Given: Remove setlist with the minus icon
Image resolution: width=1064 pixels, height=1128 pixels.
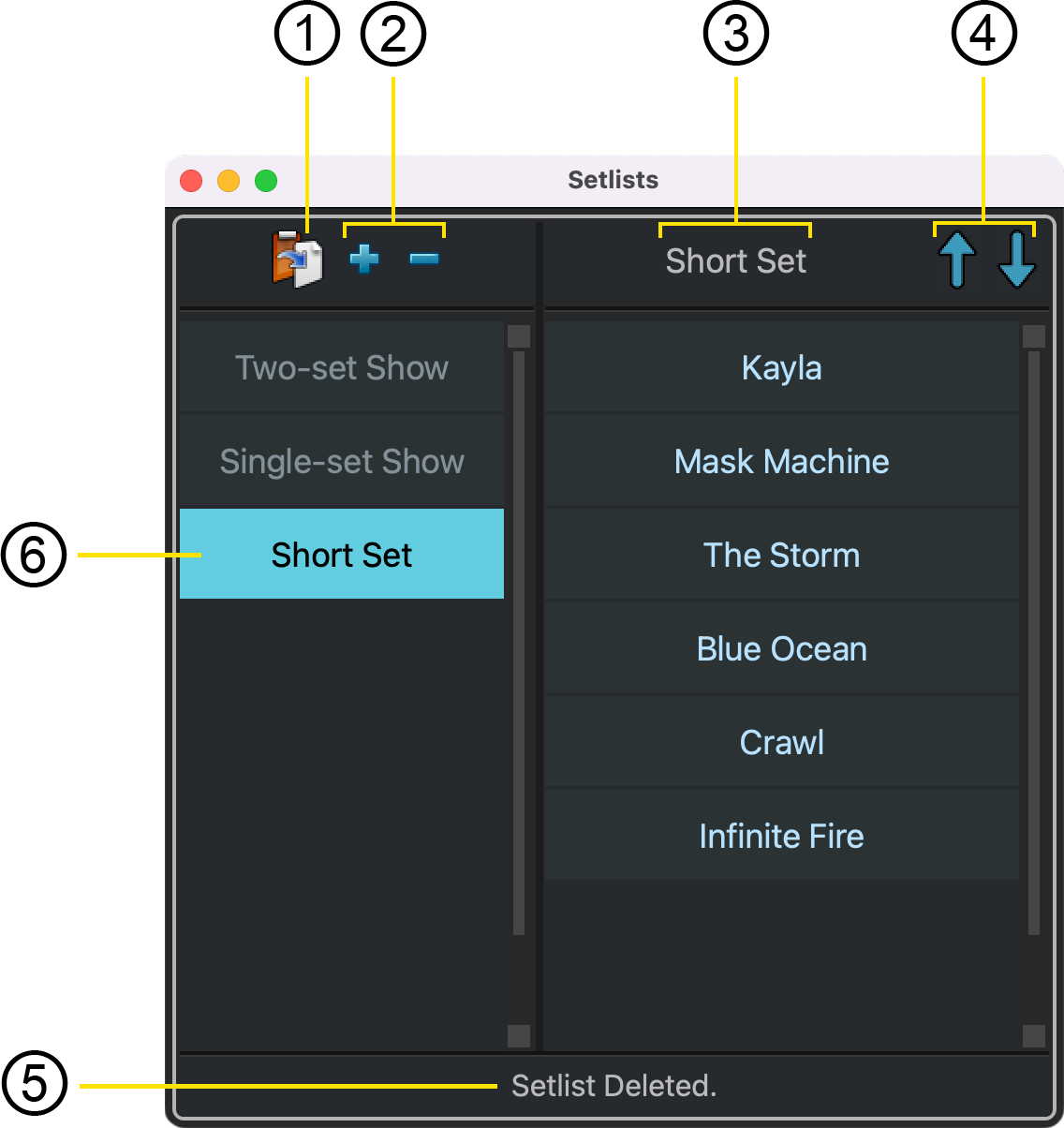Looking at the screenshot, I should point(424,259).
